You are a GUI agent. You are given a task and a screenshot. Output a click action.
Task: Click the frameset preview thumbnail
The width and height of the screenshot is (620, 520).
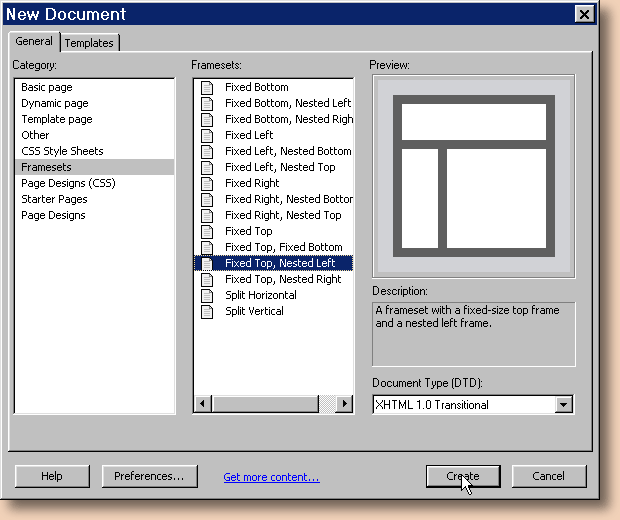[x=473, y=175]
